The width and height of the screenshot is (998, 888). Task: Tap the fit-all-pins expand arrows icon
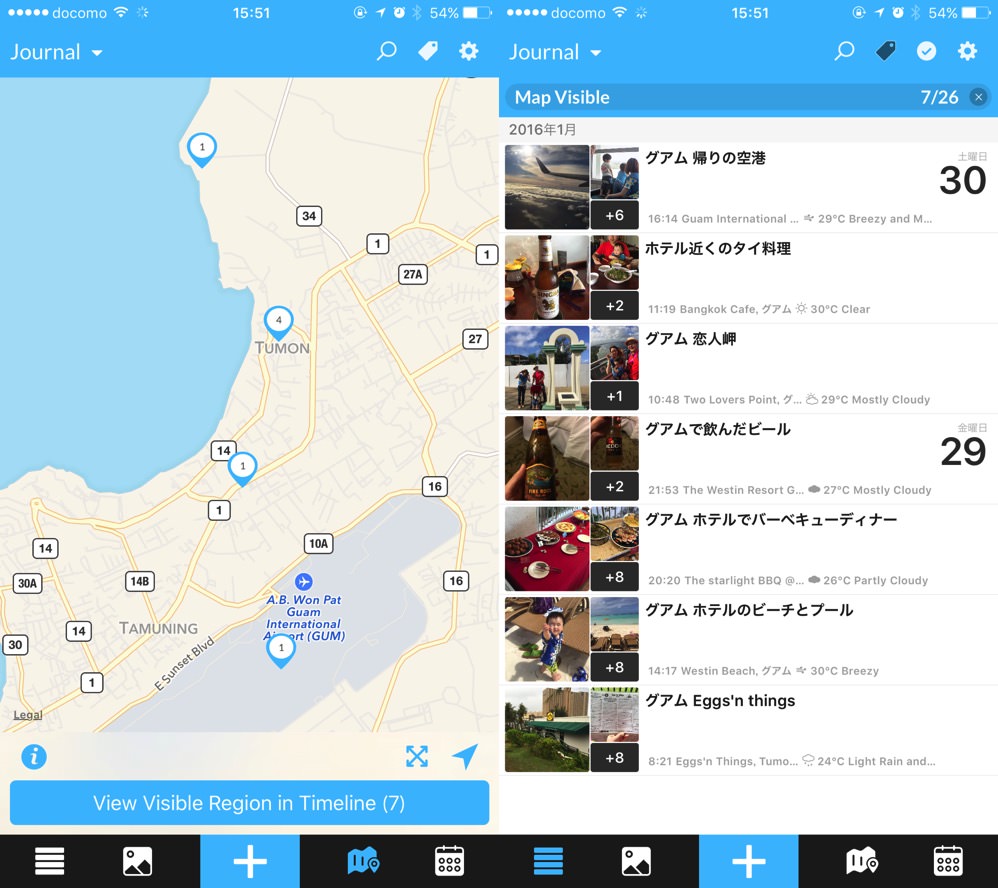tap(417, 757)
